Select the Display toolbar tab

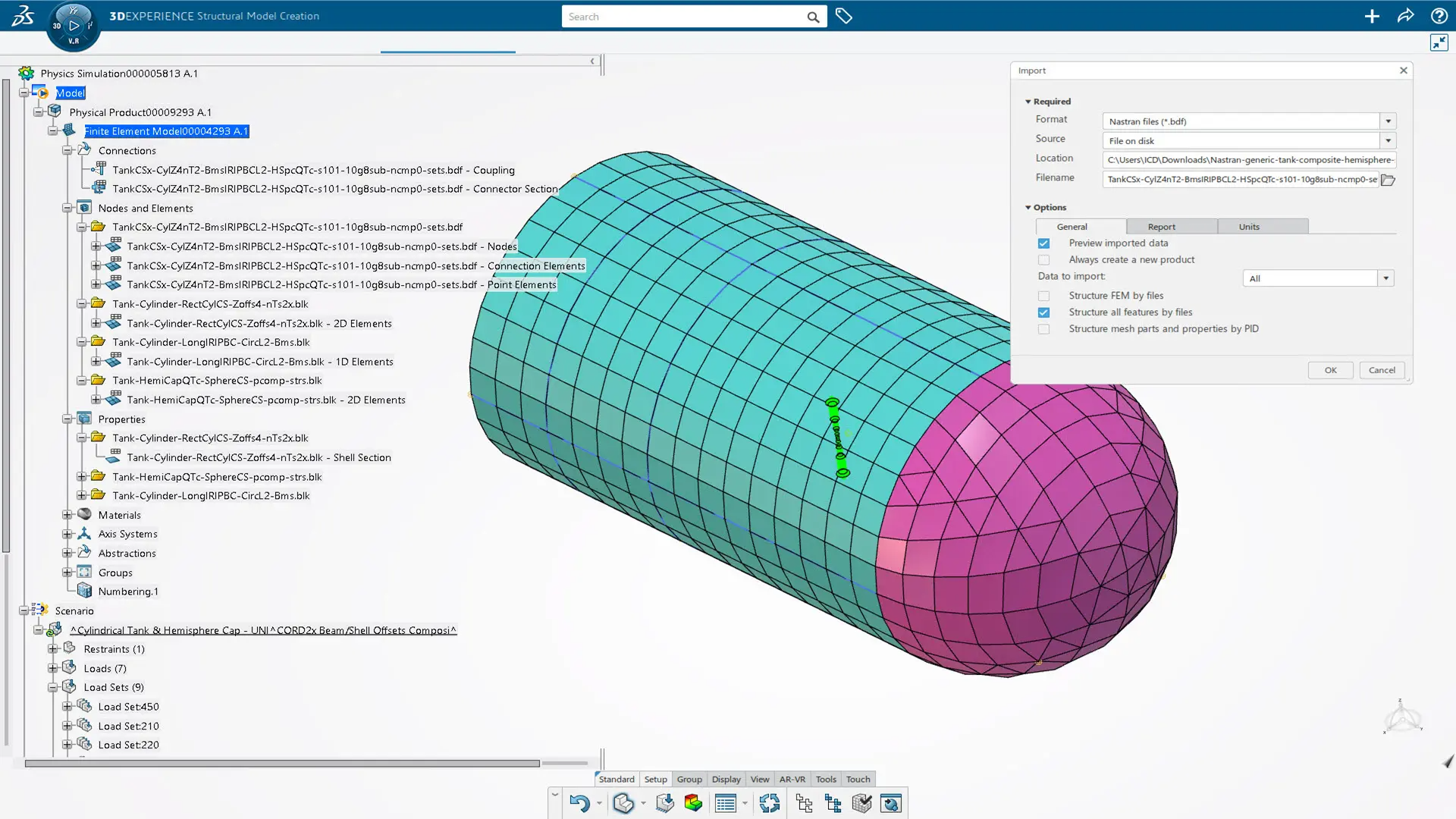(726, 779)
